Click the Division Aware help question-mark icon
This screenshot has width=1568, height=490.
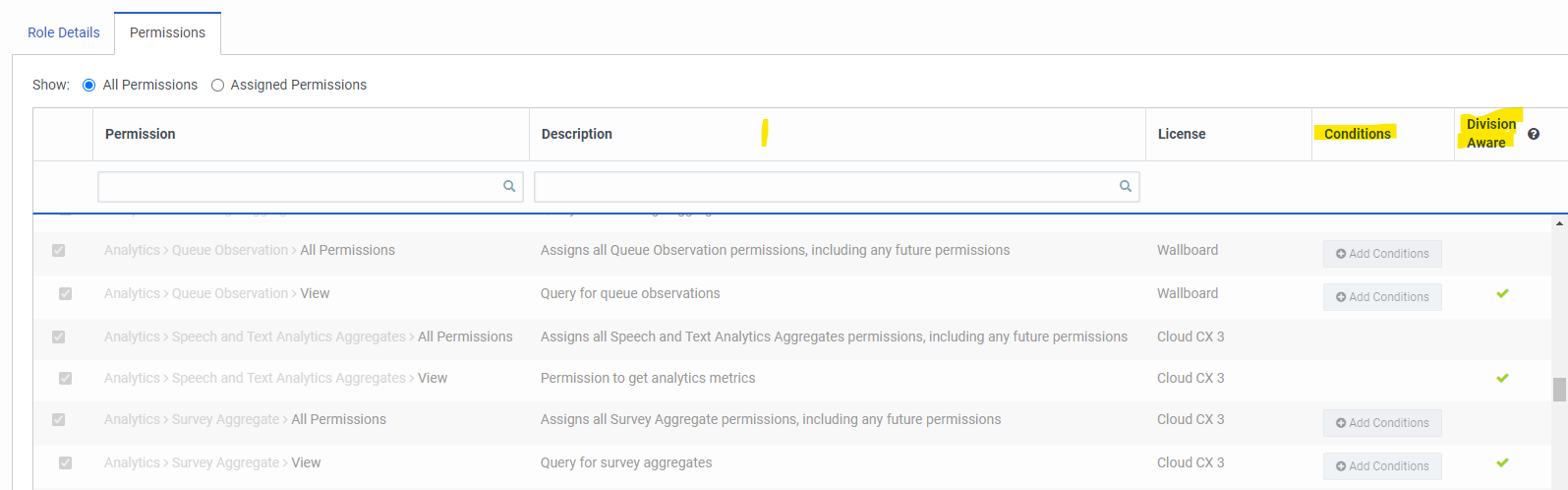(x=1534, y=134)
